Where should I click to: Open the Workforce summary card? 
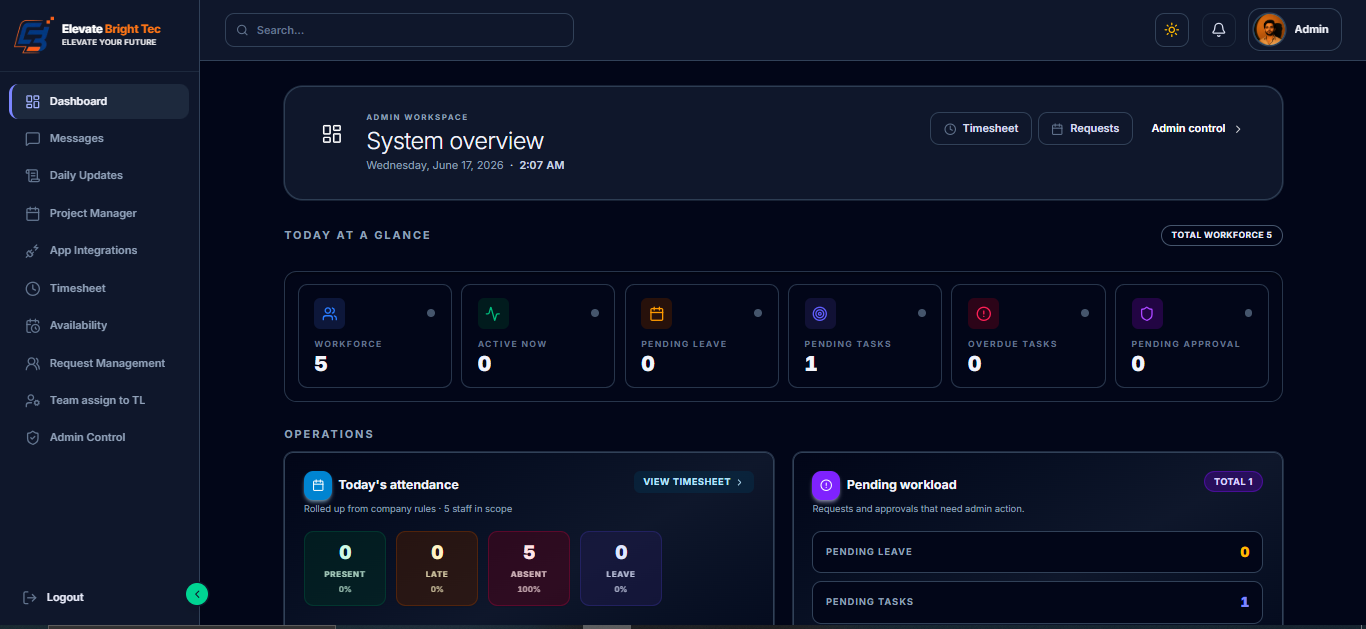[375, 336]
